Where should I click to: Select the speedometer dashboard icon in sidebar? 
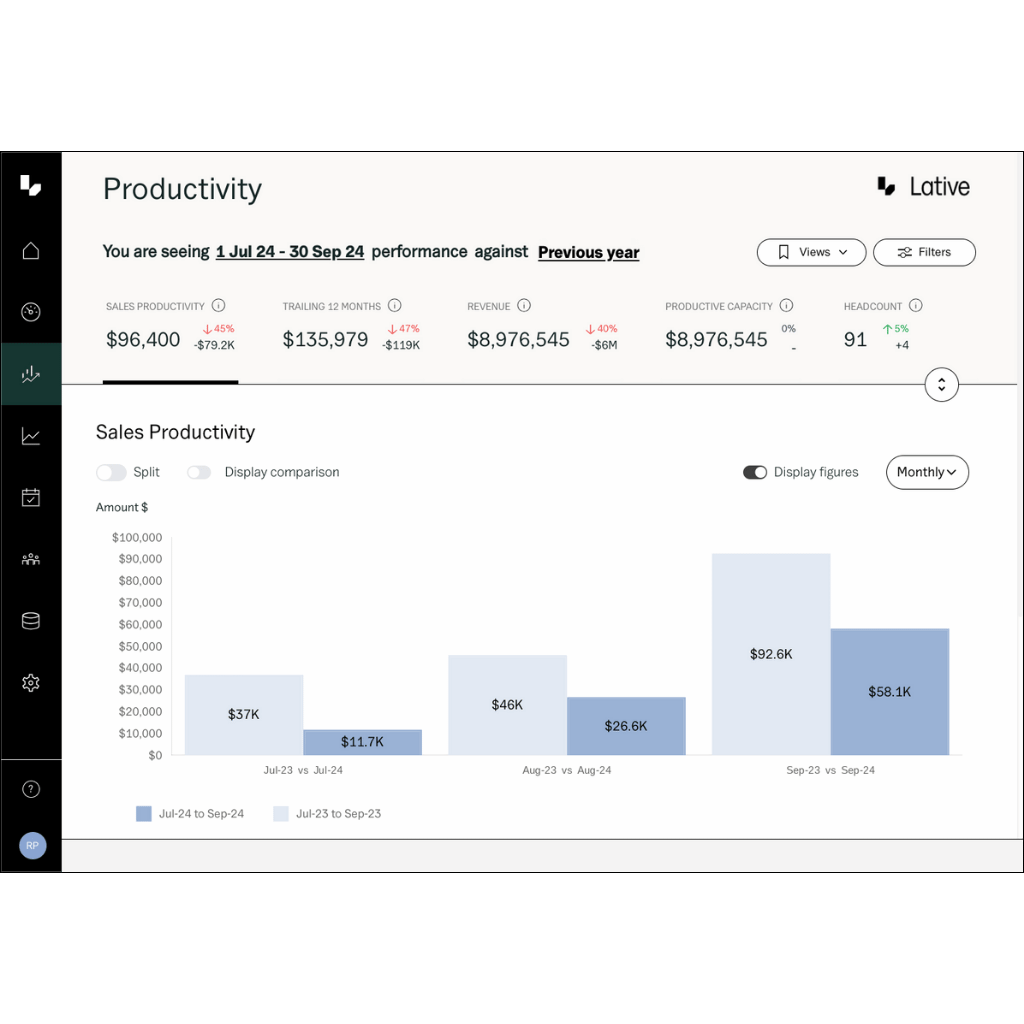click(30, 312)
